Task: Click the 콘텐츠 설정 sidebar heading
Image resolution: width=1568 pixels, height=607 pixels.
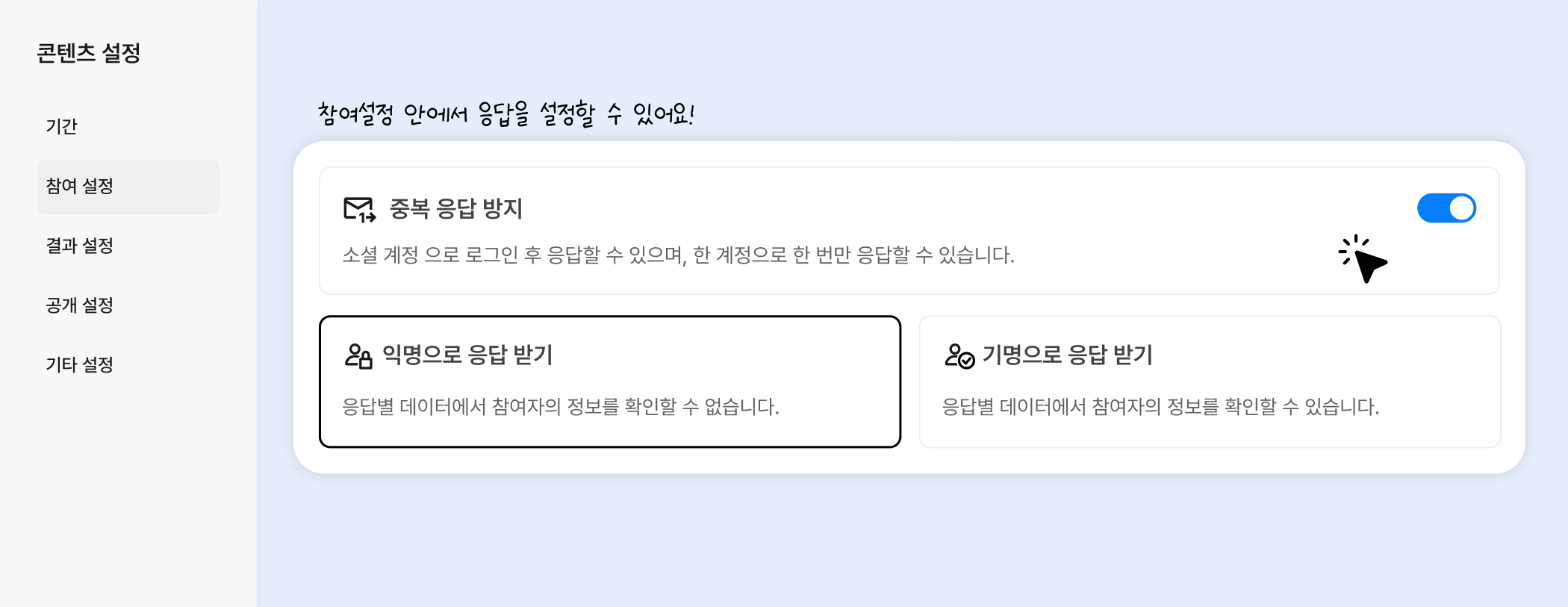Action: (88, 53)
